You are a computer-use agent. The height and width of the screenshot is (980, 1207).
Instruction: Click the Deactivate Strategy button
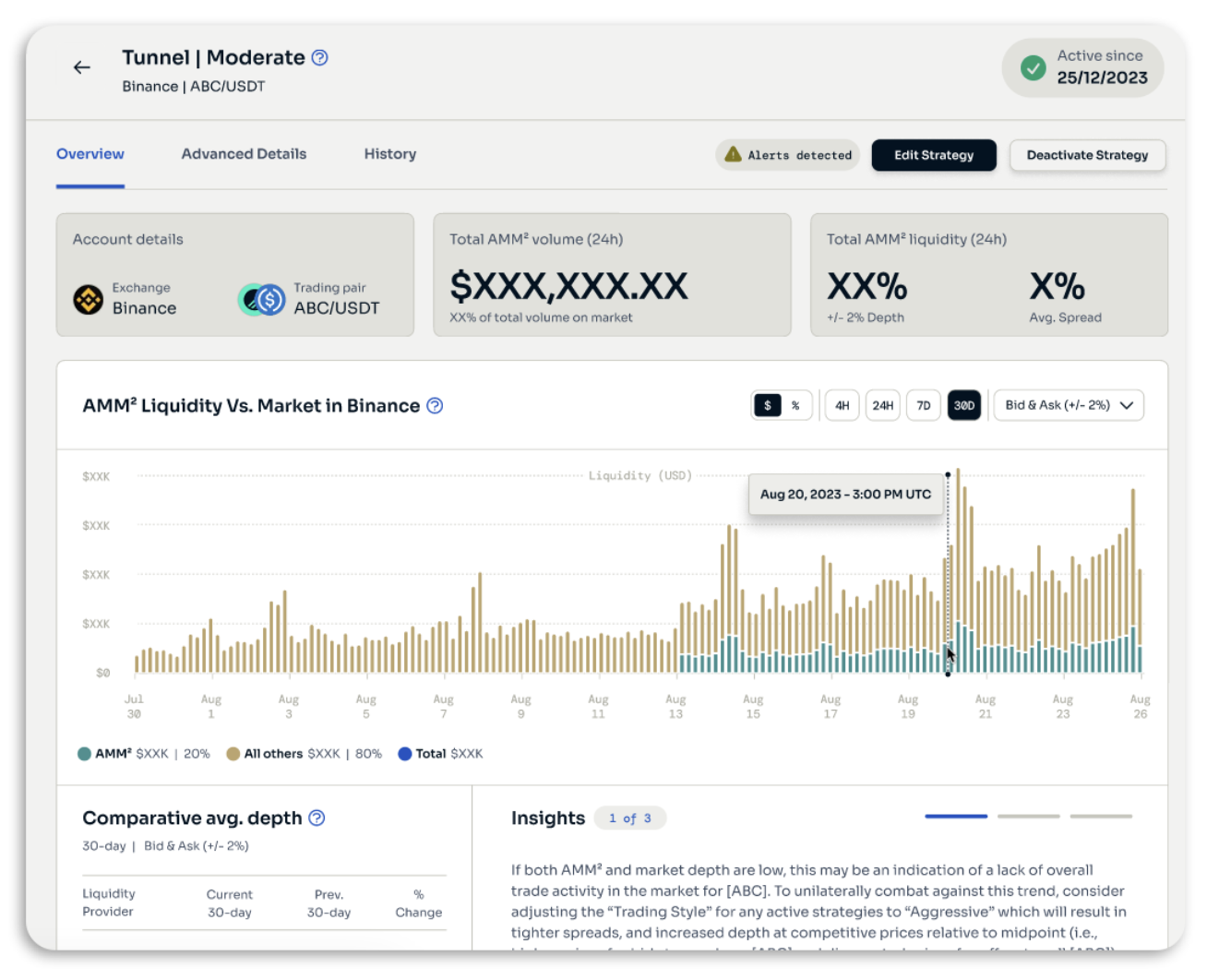pos(1087,155)
